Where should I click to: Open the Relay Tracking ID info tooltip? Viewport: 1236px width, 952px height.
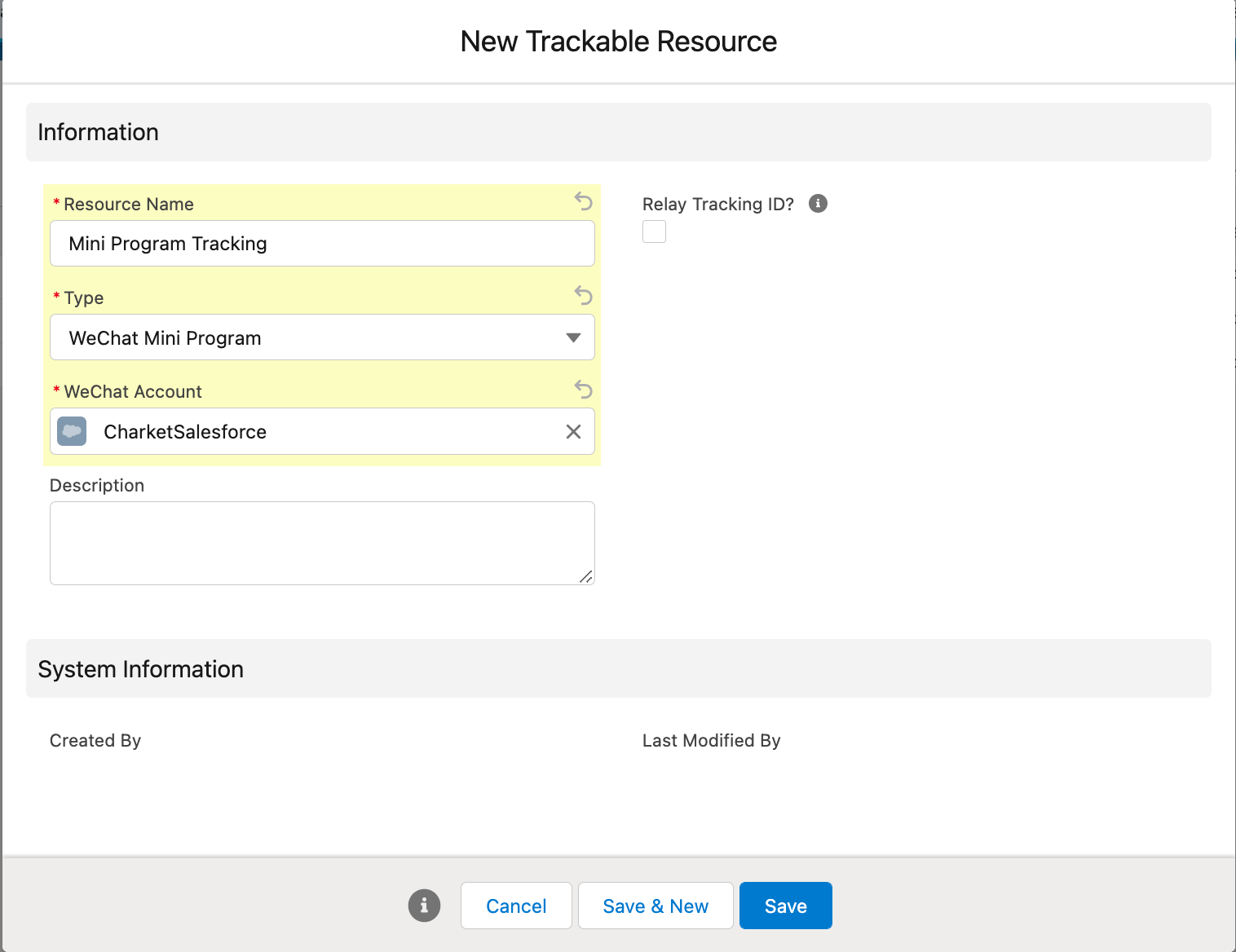click(x=818, y=203)
